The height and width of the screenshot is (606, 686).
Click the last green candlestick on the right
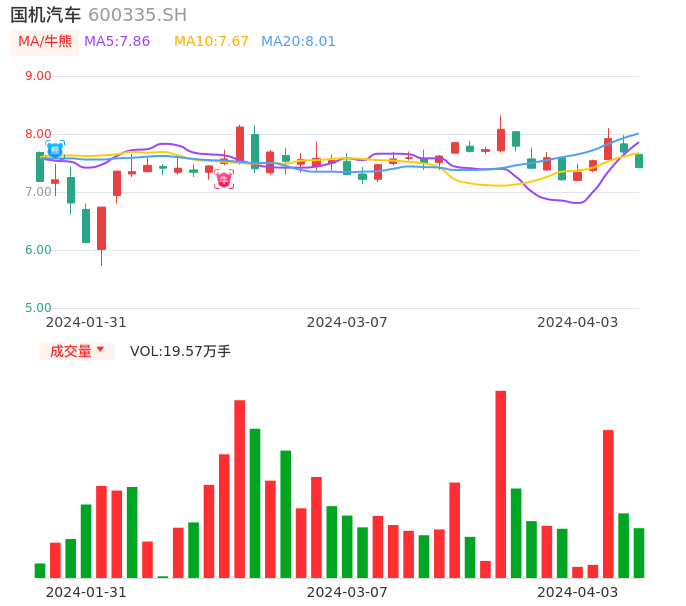coord(639,160)
